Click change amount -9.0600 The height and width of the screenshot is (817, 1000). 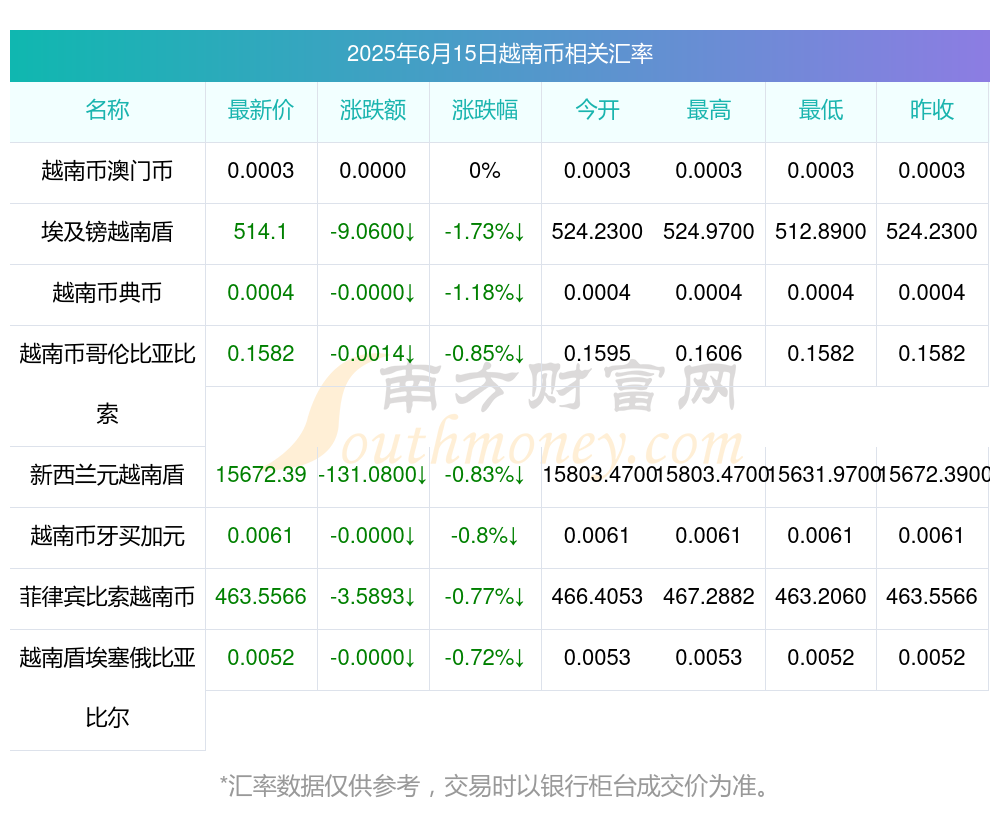click(372, 232)
